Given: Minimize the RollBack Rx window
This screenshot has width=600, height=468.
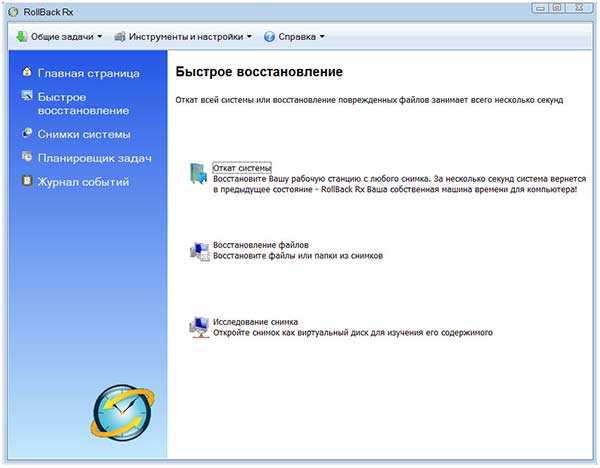Looking at the screenshot, I should (x=540, y=8).
